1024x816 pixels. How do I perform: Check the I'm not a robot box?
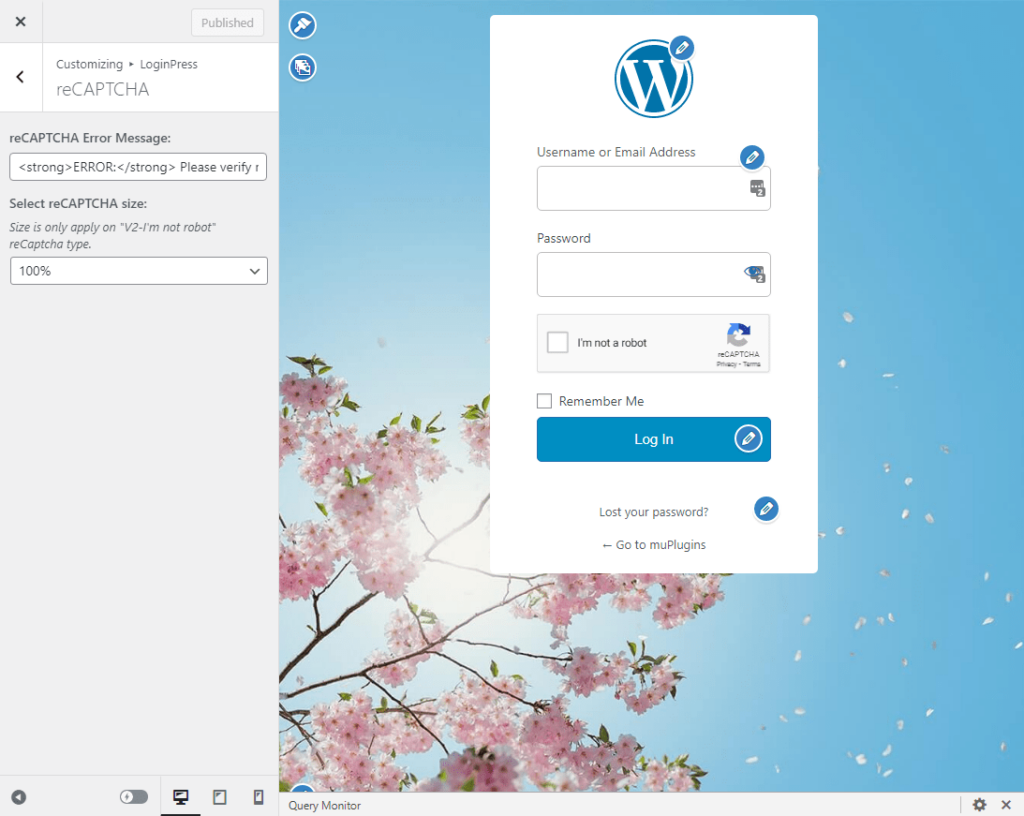pyautogui.click(x=557, y=342)
